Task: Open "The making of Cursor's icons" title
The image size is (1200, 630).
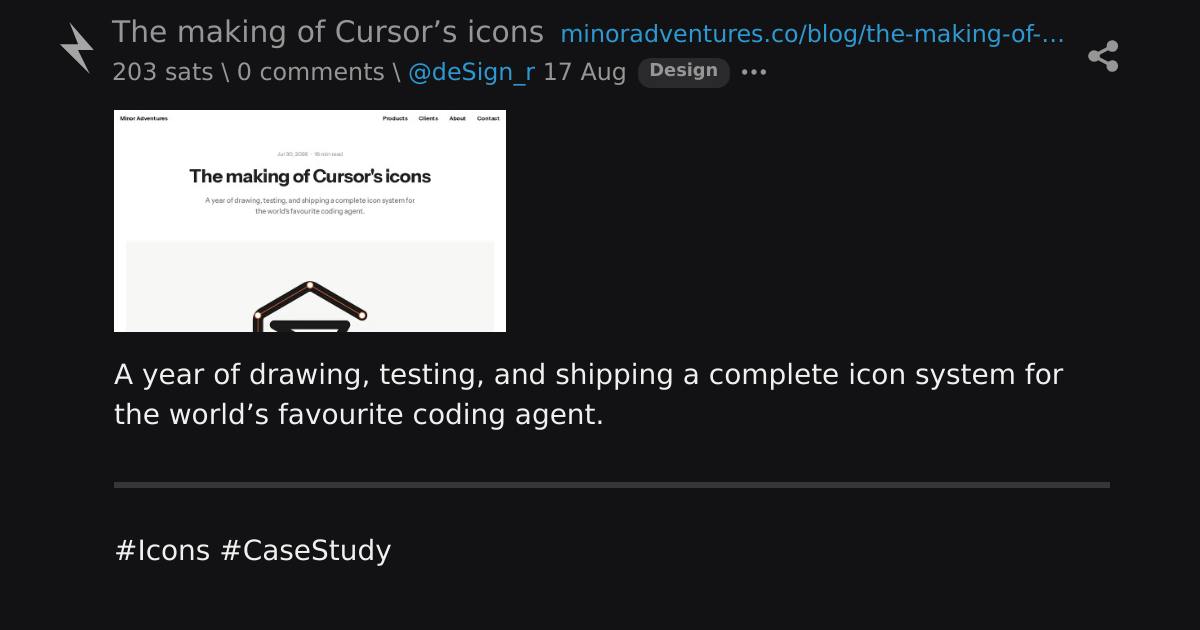Action: pos(328,32)
